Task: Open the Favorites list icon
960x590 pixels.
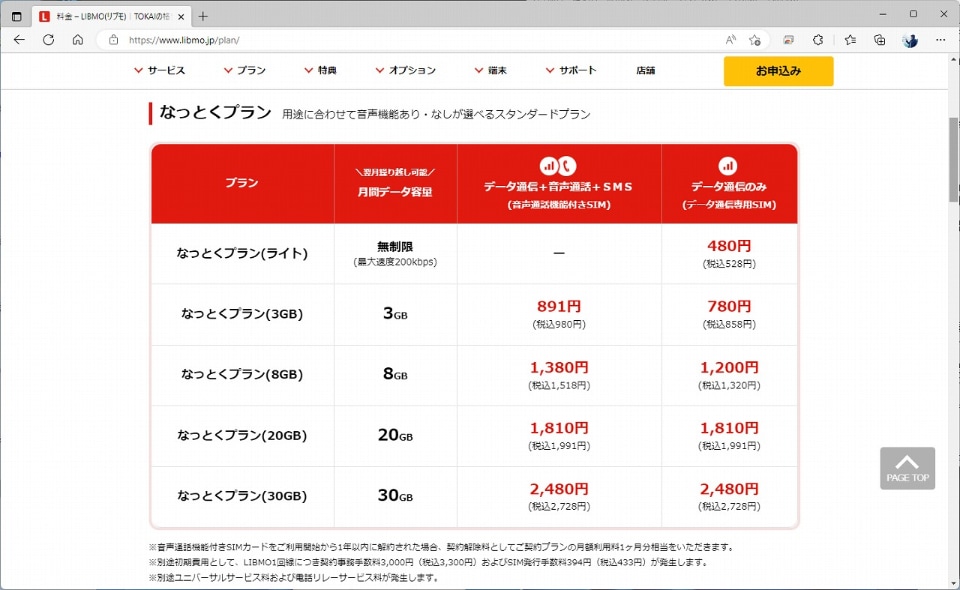Action: 851,40
